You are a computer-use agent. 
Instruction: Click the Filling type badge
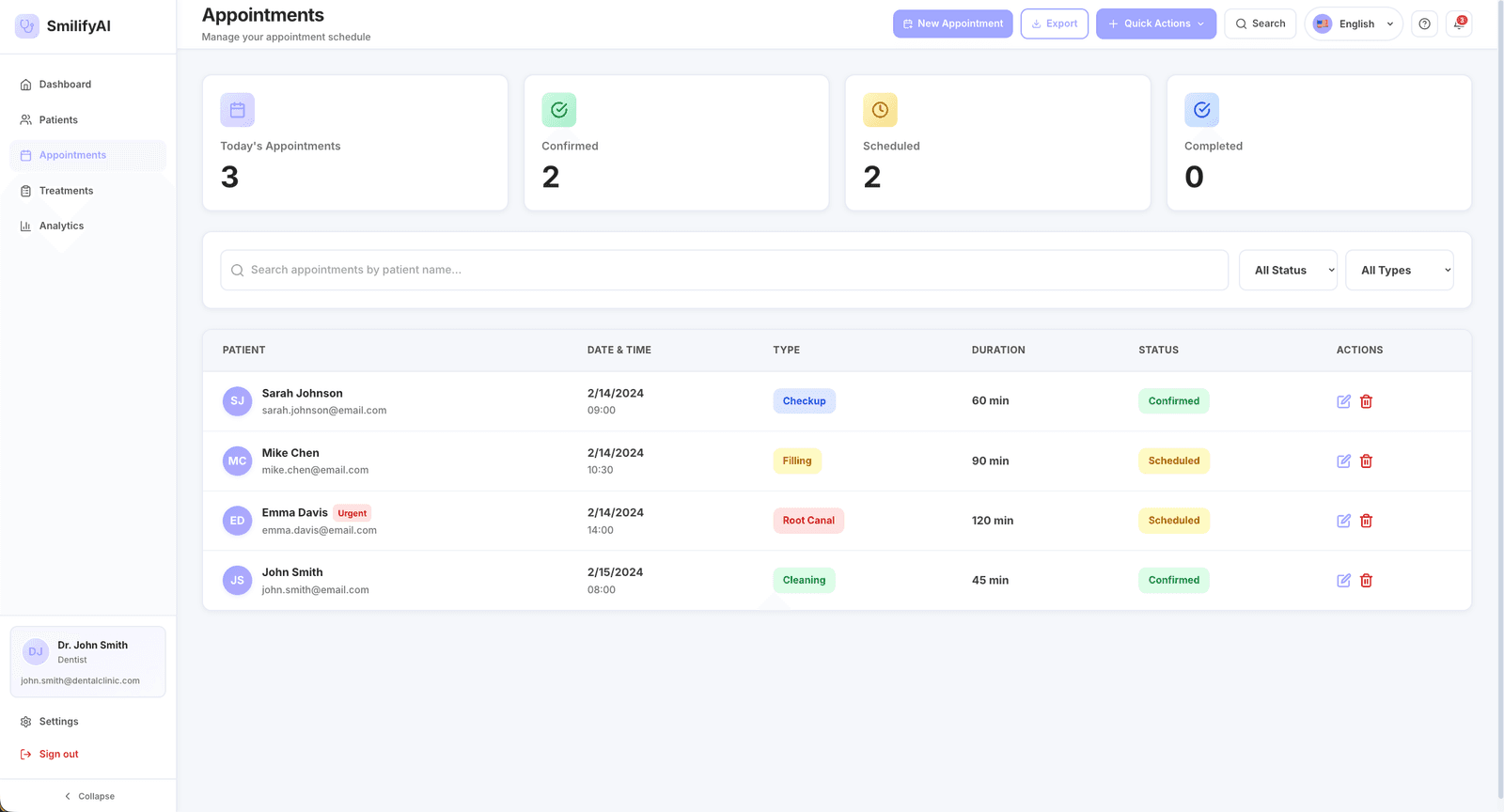[x=797, y=461]
